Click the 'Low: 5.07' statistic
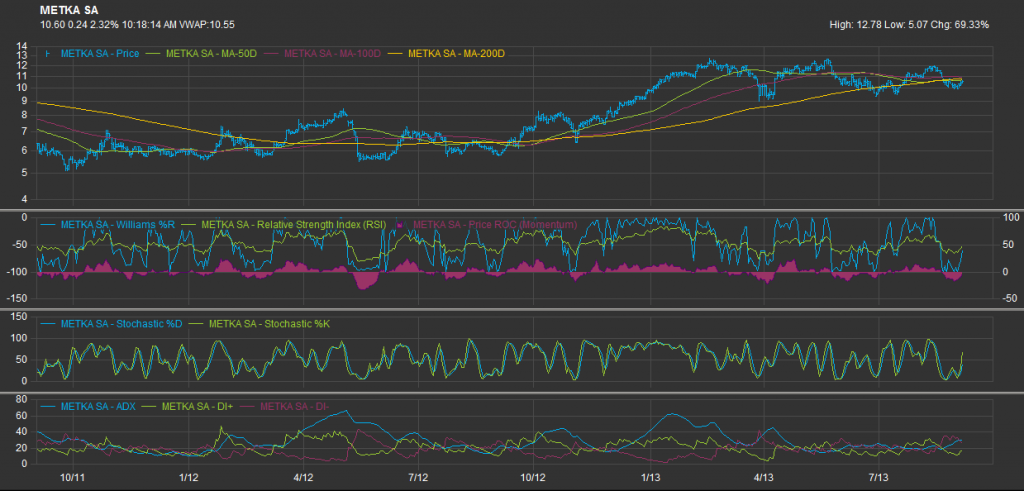The height and width of the screenshot is (491, 1024). tap(906, 25)
